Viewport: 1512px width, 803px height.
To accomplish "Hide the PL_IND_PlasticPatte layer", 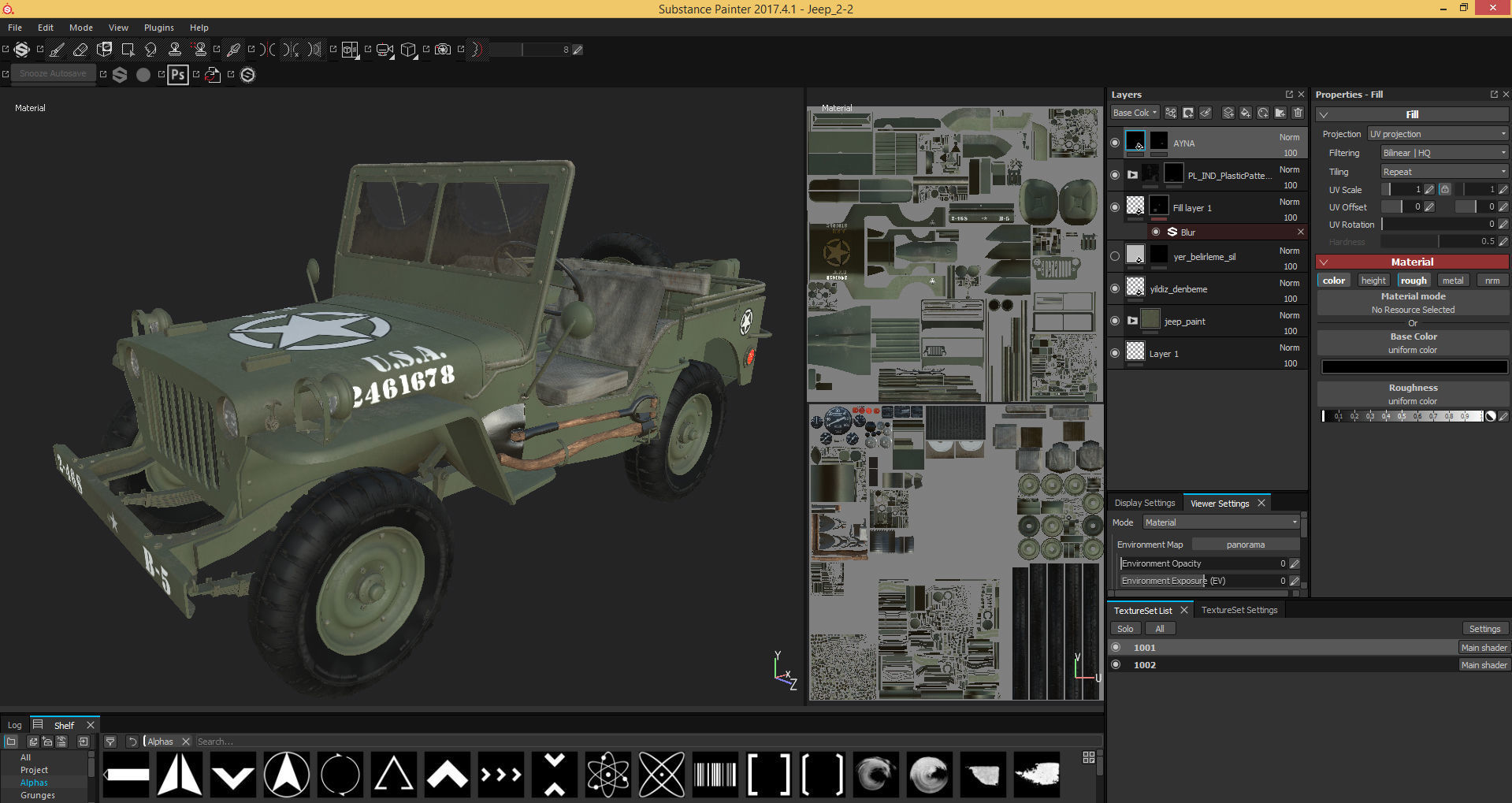I will point(1115,175).
